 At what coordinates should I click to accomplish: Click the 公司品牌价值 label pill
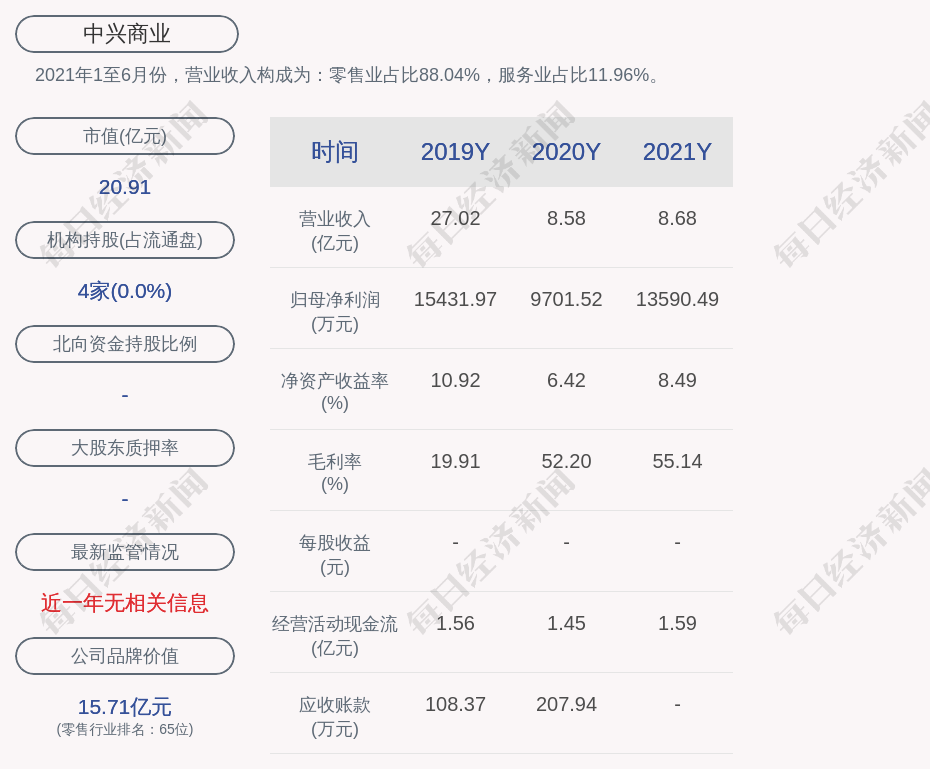pyautogui.click(x=125, y=656)
